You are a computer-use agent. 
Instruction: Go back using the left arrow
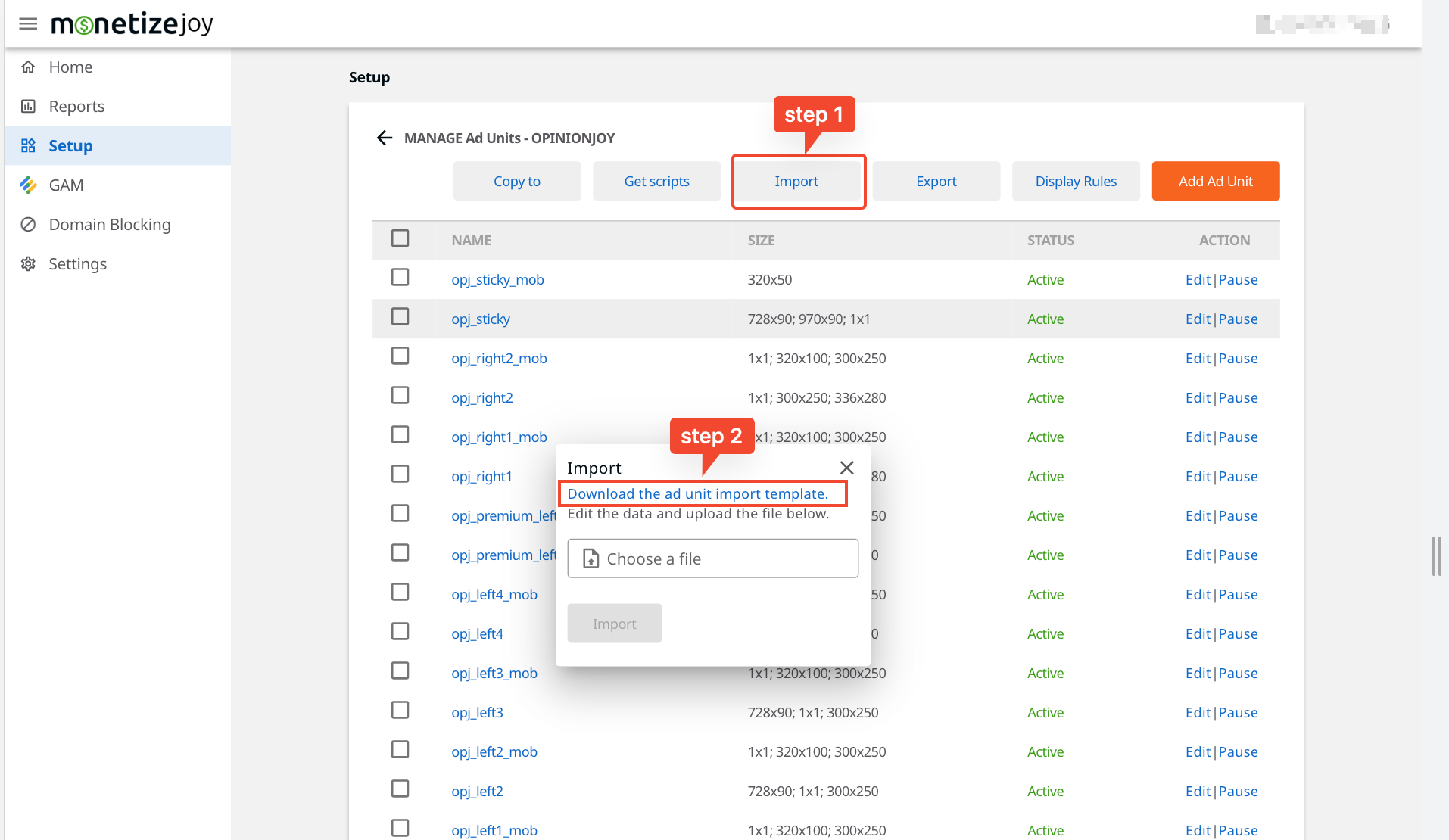pyautogui.click(x=385, y=138)
